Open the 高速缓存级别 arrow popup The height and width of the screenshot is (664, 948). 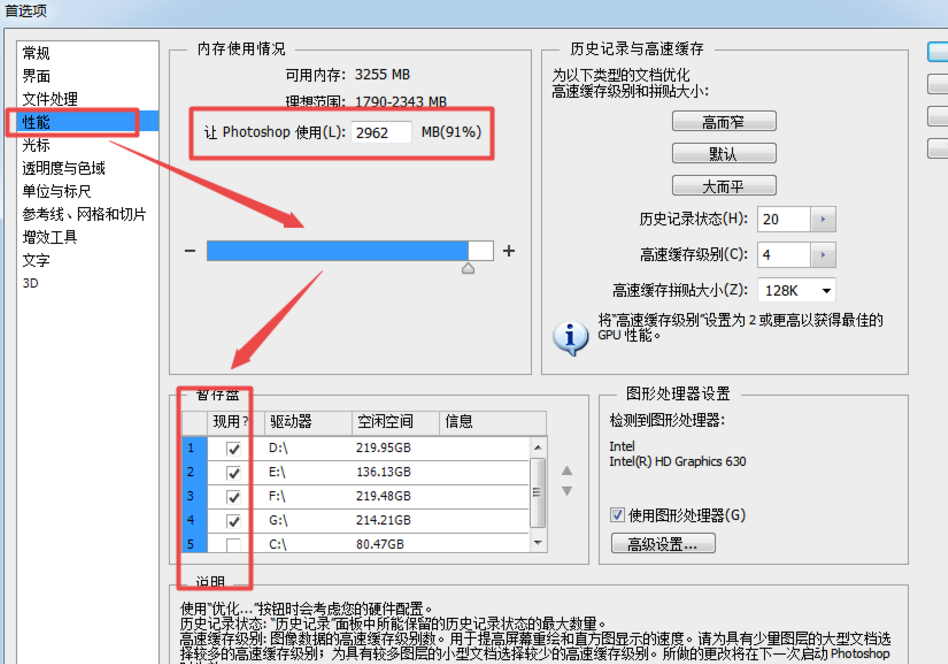(823, 255)
